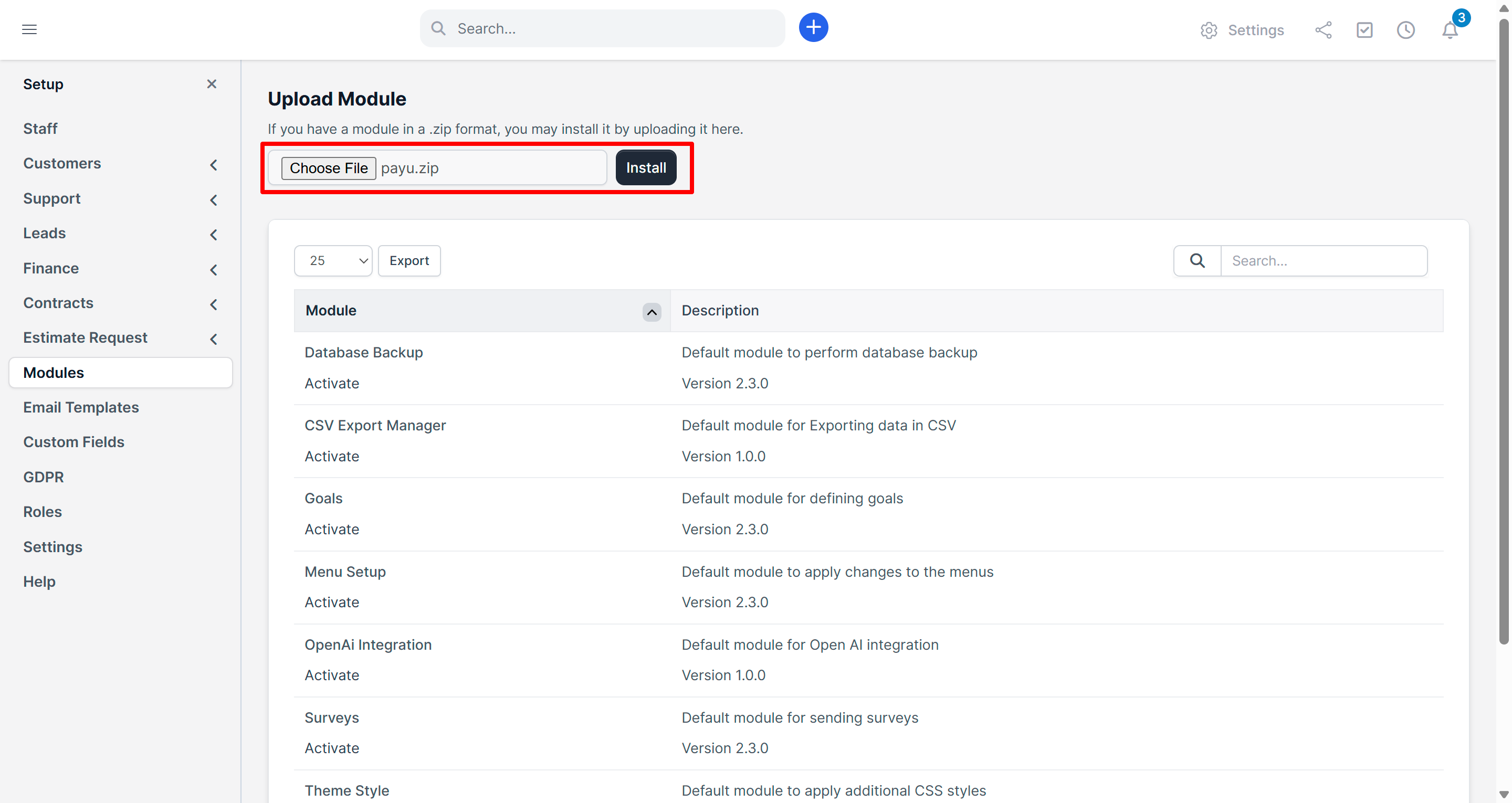Expand the Support submenu chevron

(214, 200)
